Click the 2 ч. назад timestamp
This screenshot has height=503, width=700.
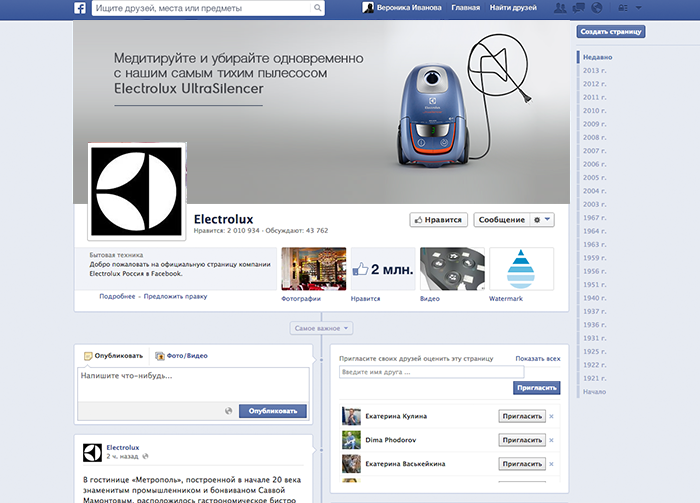click(122, 457)
